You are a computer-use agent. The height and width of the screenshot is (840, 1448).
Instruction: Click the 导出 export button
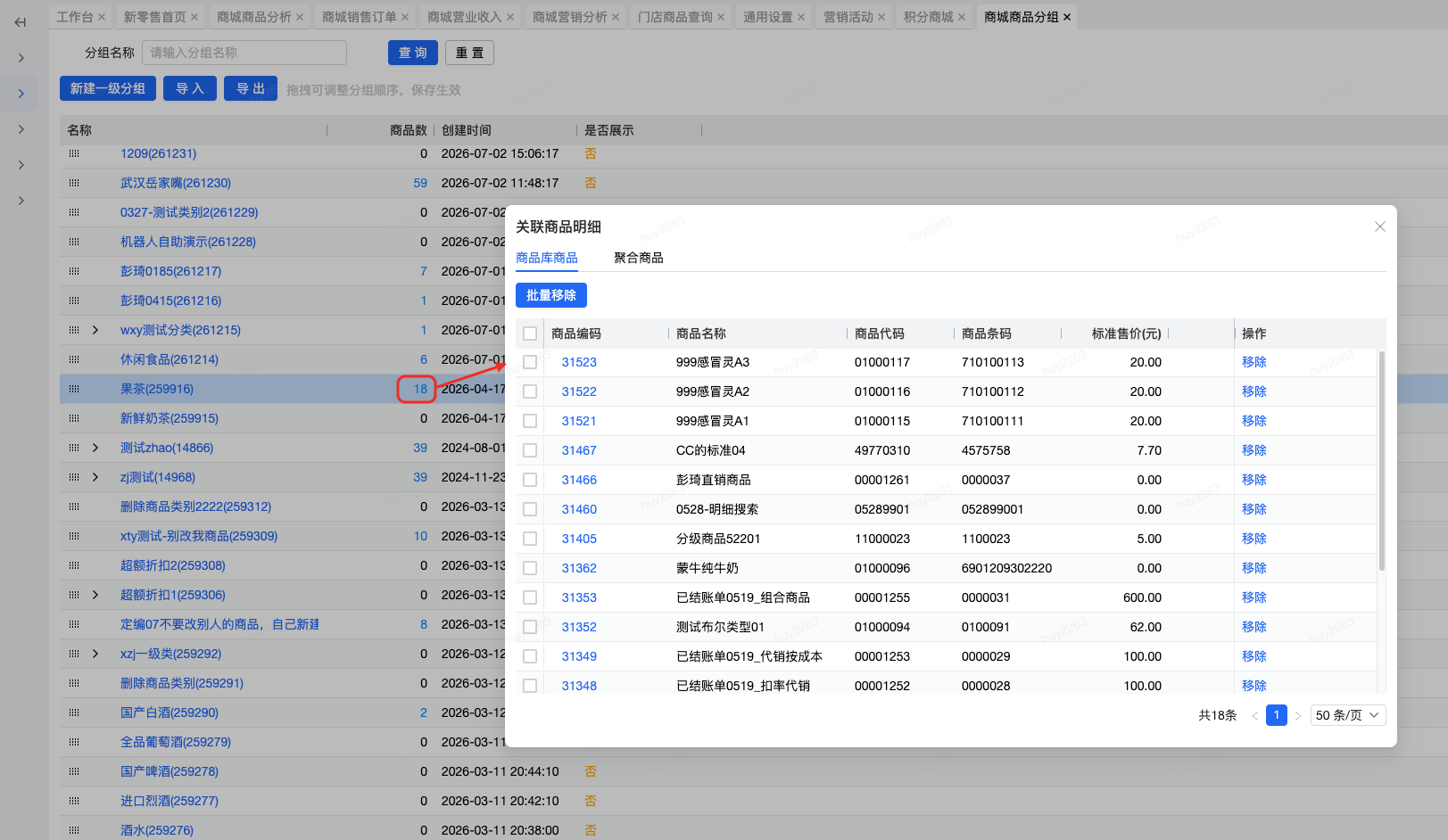(x=251, y=88)
